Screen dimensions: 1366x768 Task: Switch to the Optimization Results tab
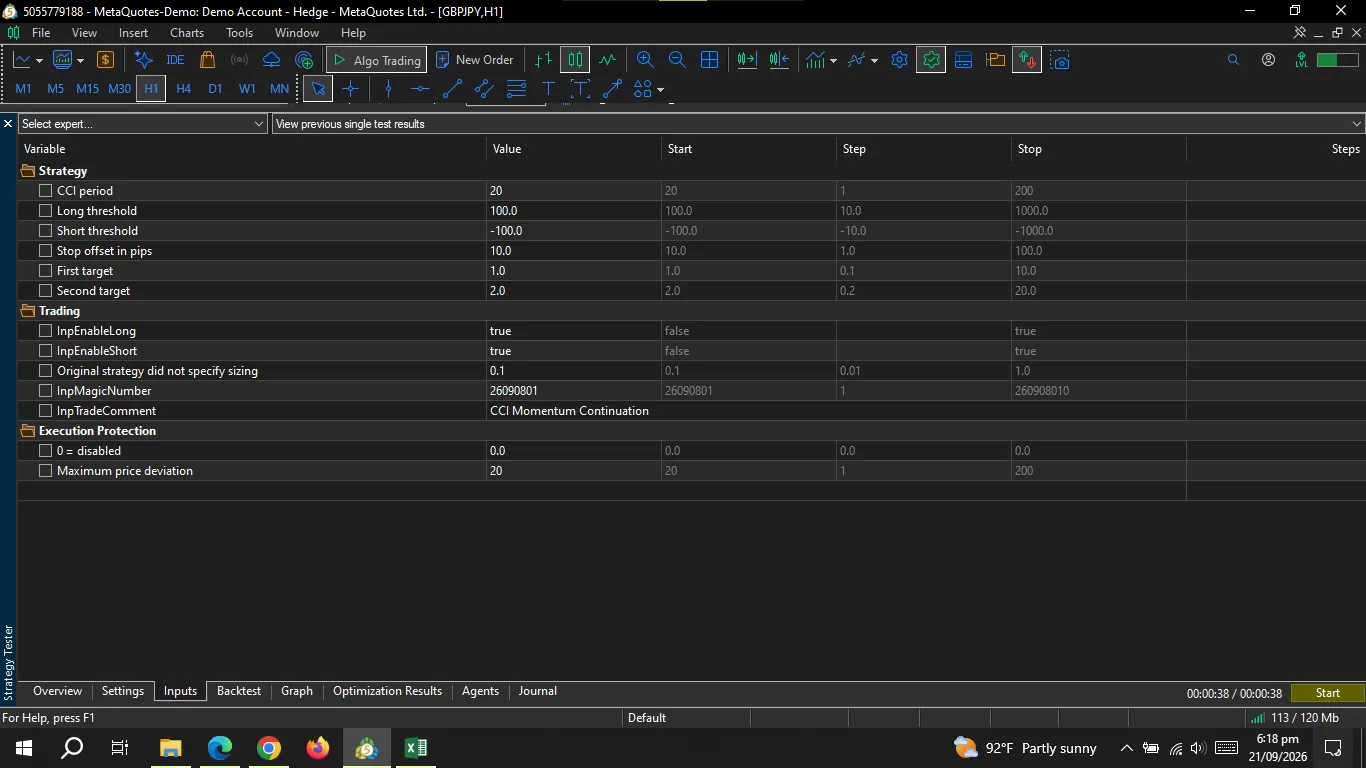(387, 691)
